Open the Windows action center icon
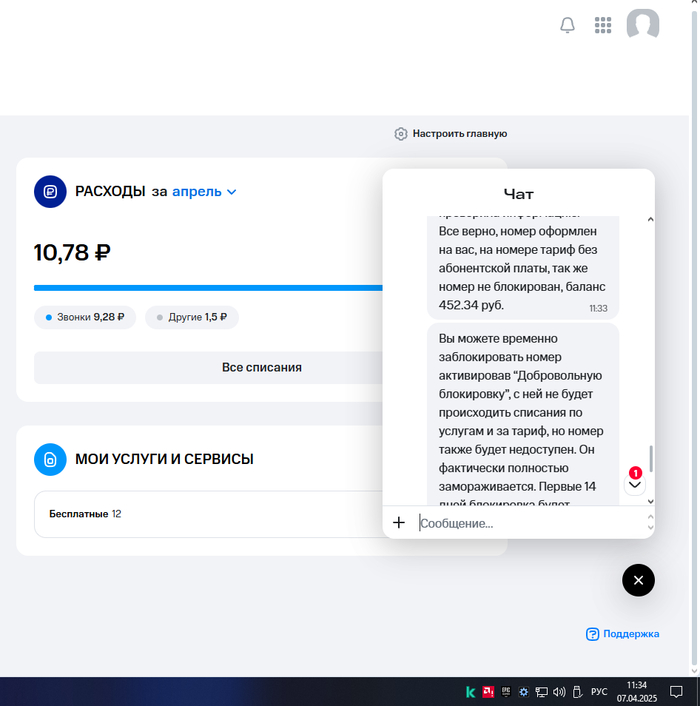This screenshot has height=706, width=700. coord(676,691)
